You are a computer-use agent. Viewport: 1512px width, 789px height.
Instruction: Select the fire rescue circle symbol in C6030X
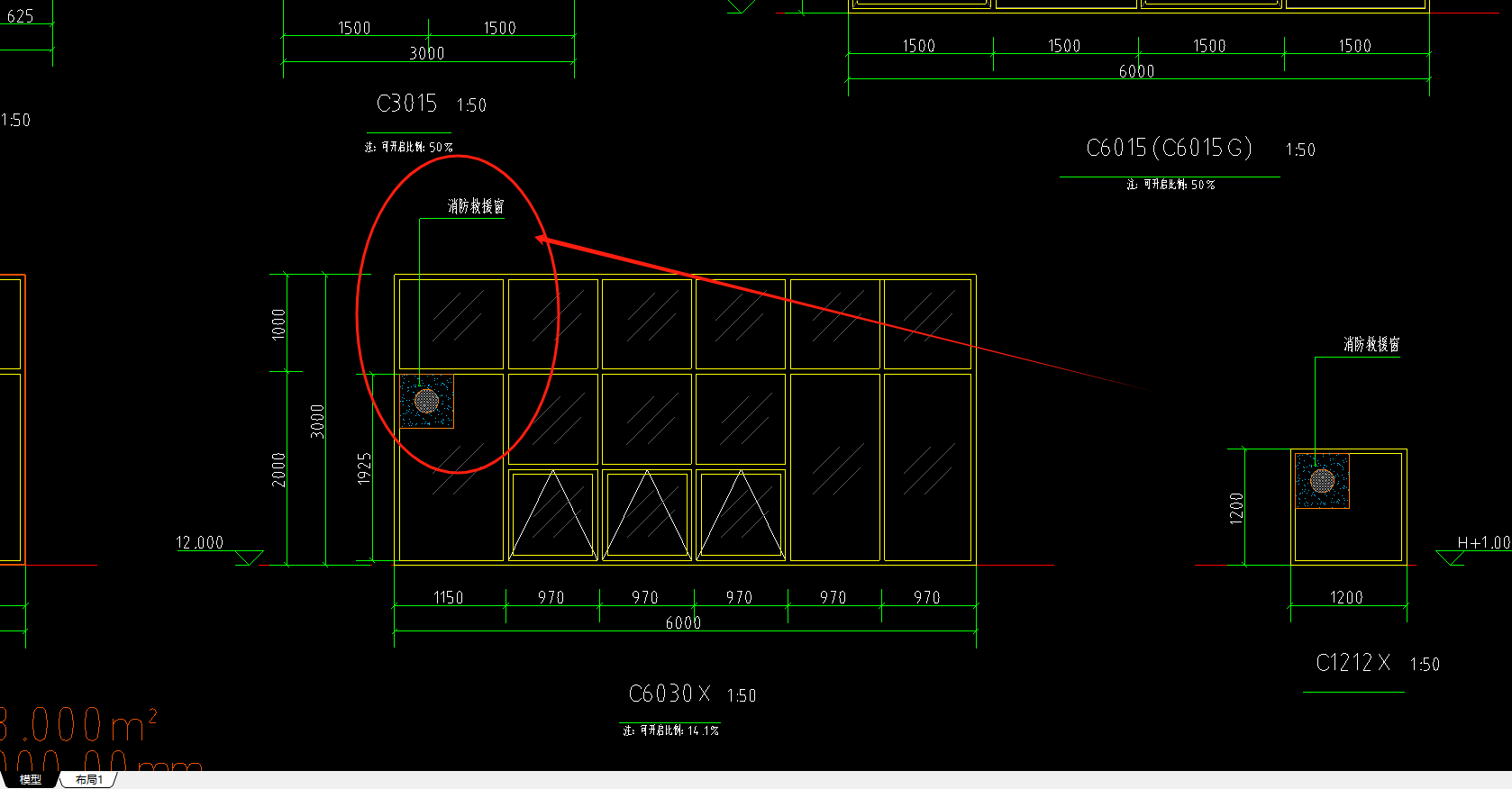426,401
